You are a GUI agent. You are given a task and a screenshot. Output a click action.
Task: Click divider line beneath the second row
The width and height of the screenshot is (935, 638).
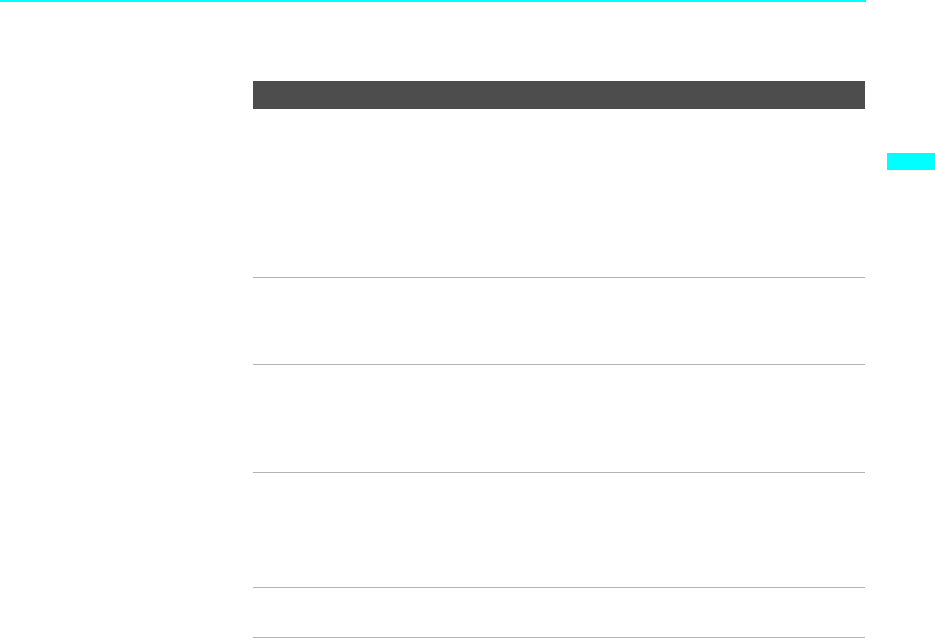[x=558, y=364]
